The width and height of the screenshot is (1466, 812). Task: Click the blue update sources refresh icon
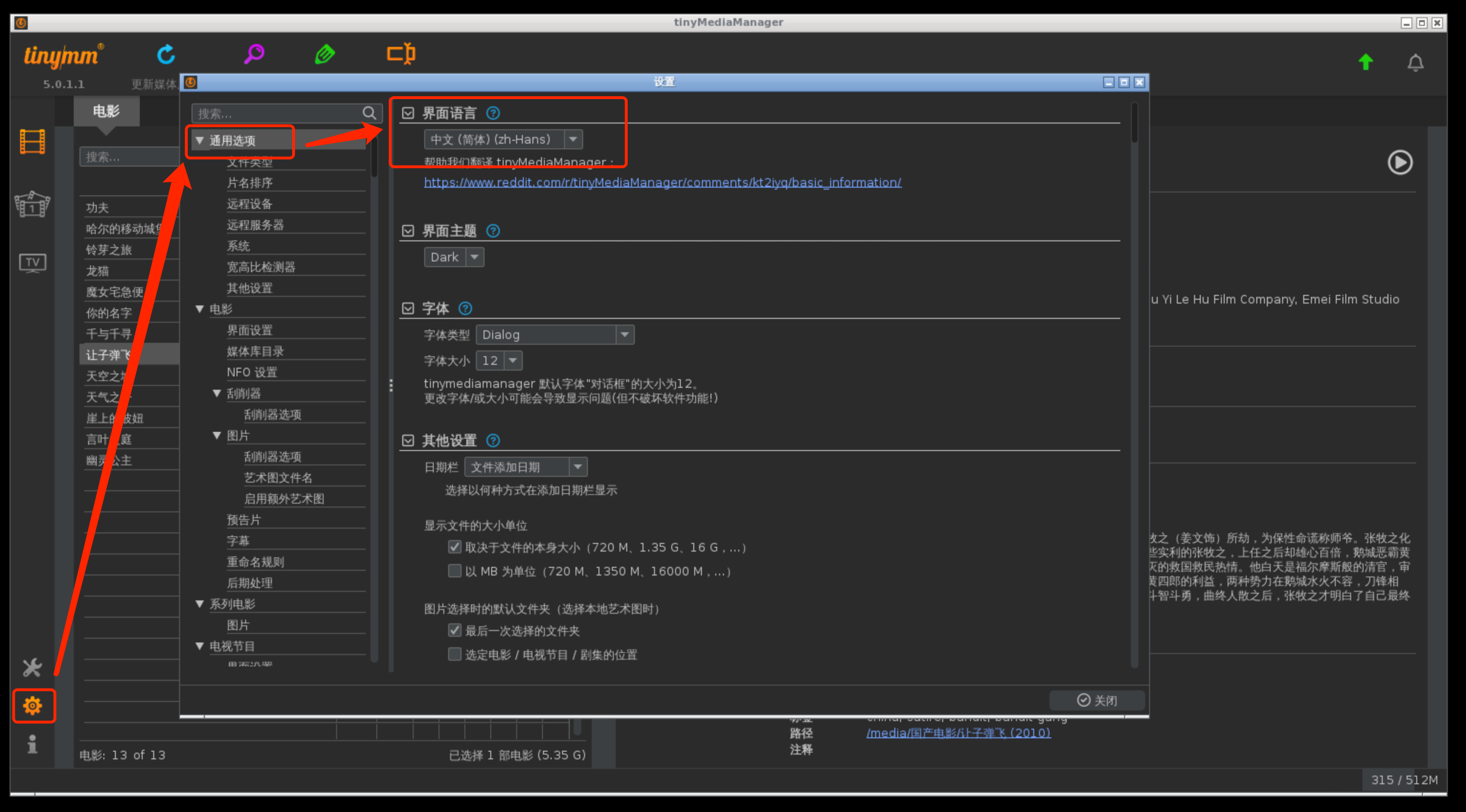166,55
